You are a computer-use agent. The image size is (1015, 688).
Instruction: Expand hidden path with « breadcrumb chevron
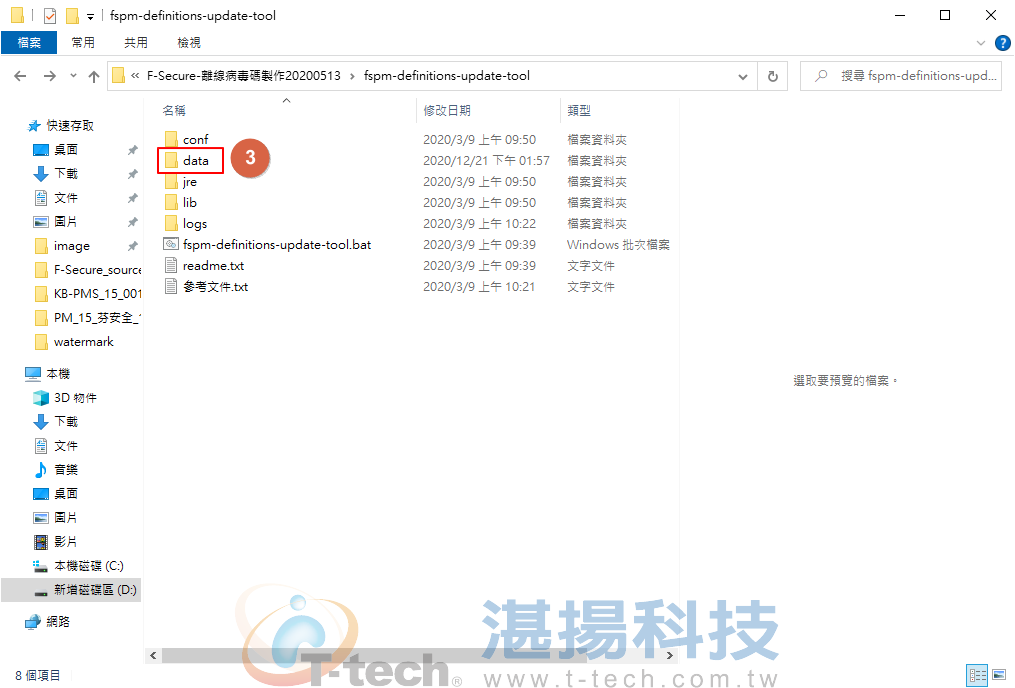135,76
